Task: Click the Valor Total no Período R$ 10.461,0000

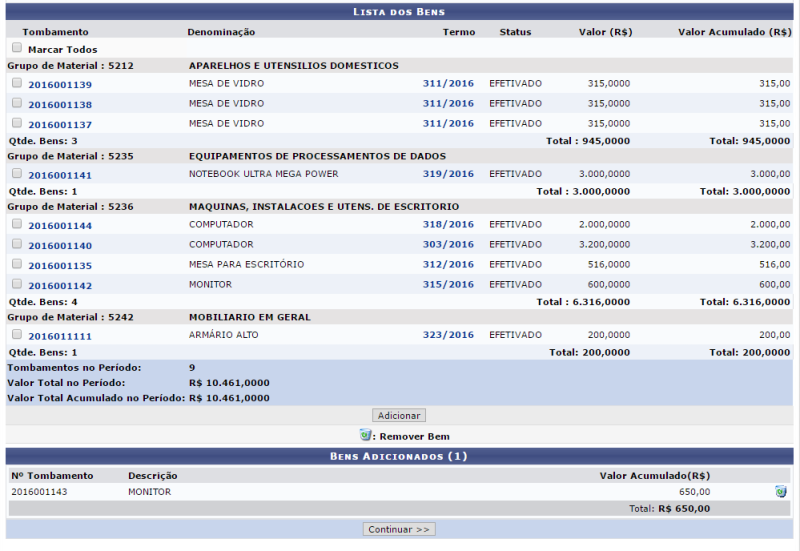Action: pyautogui.click(x=229, y=383)
